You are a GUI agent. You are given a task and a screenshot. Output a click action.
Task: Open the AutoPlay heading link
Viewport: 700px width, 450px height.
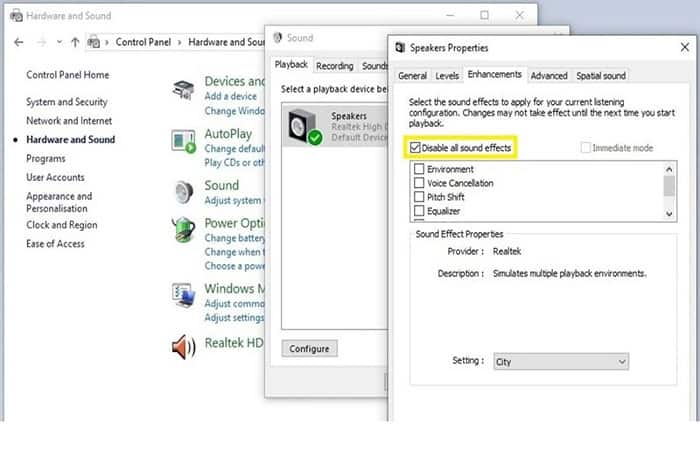228,134
